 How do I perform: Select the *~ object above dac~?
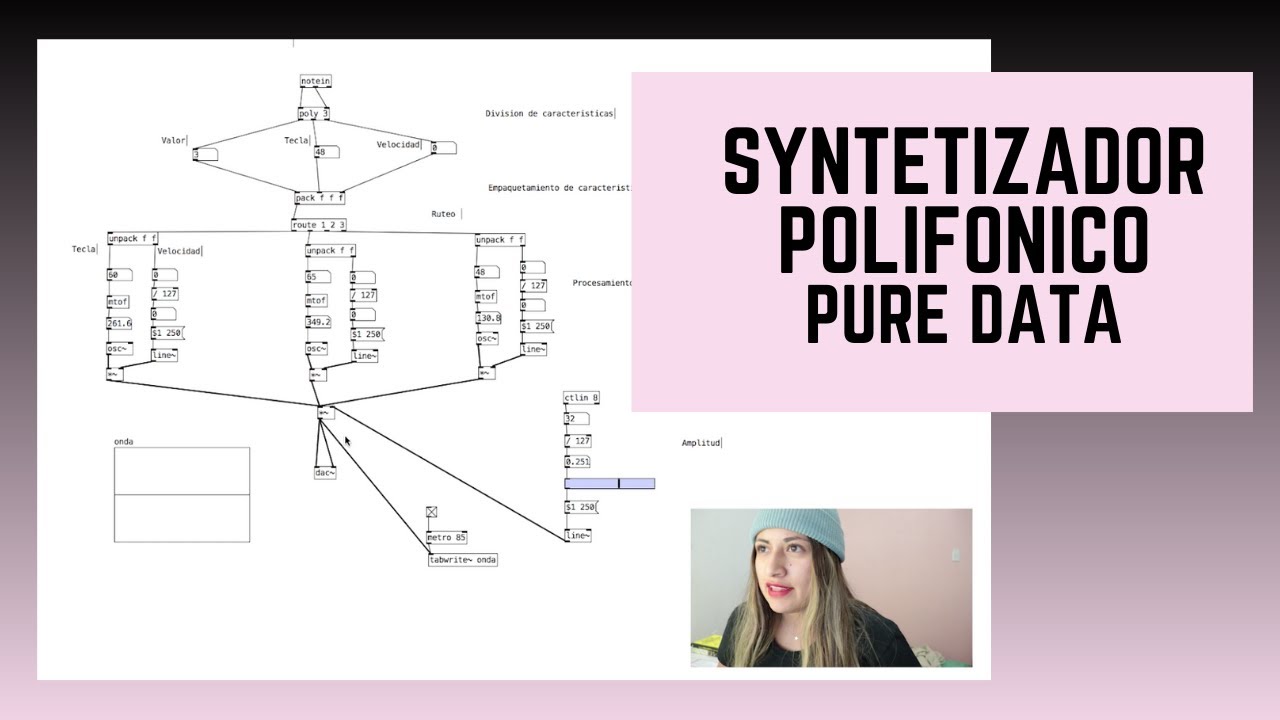coord(324,412)
